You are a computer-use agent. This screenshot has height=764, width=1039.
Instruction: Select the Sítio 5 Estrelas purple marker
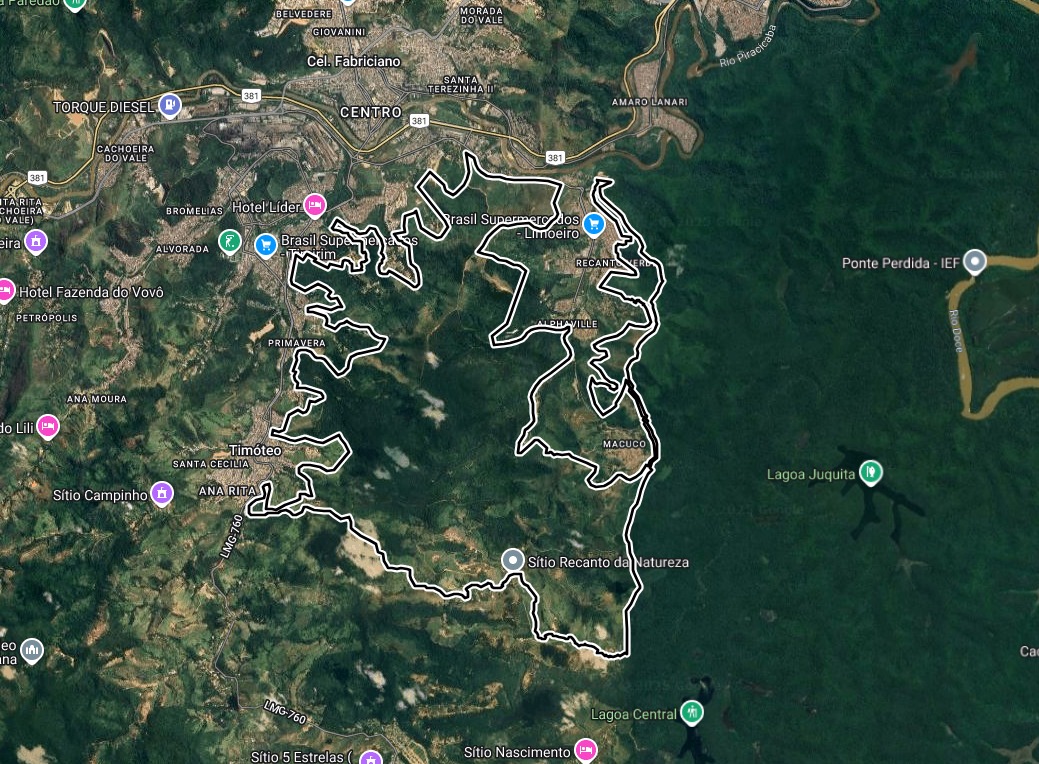tap(371, 757)
